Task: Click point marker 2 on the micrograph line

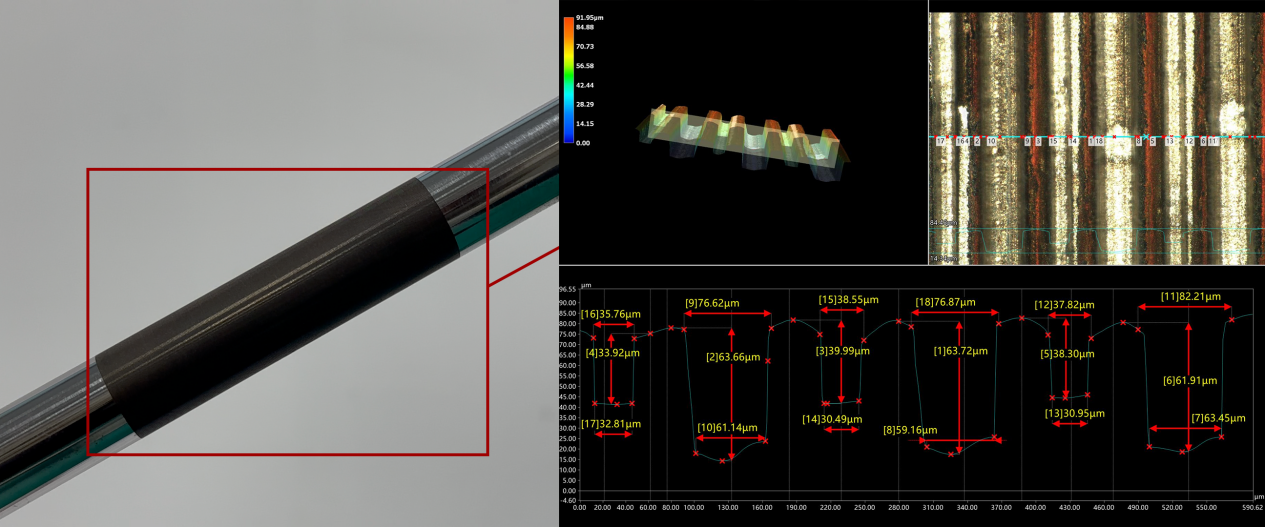Action: [x=977, y=141]
